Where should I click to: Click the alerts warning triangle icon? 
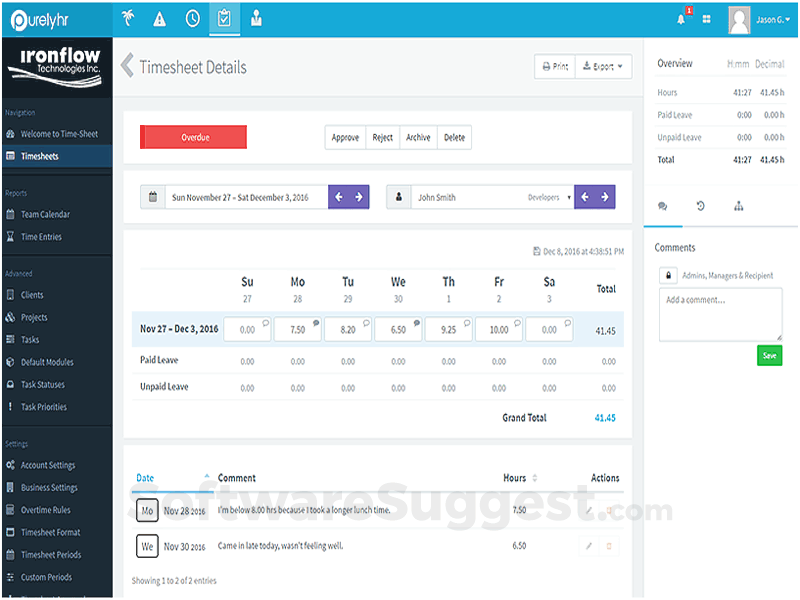158,17
